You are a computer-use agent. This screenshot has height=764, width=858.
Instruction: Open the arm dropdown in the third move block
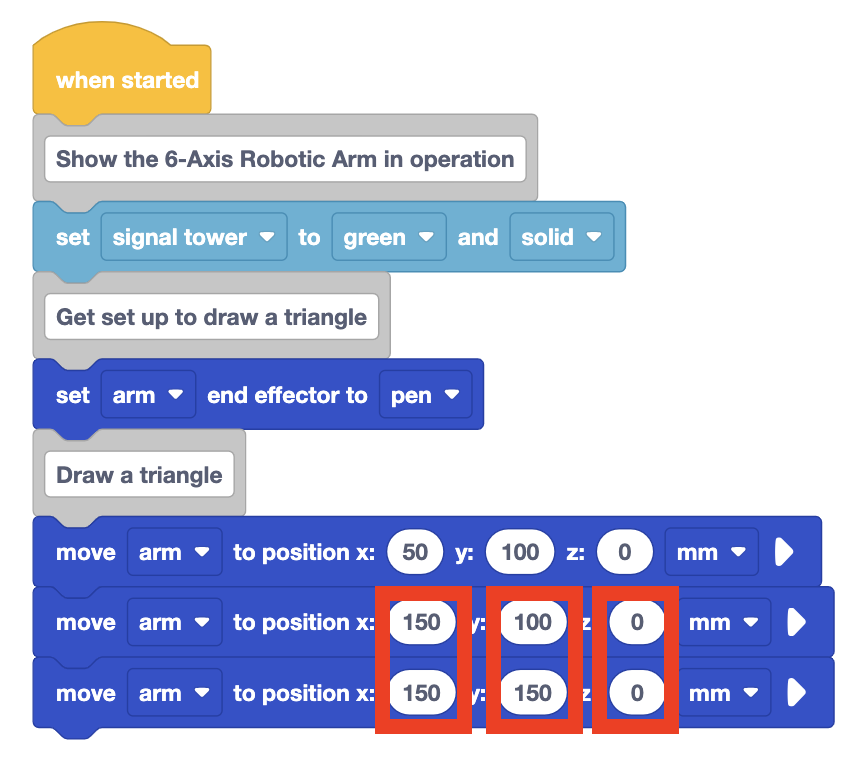[x=175, y=693]
